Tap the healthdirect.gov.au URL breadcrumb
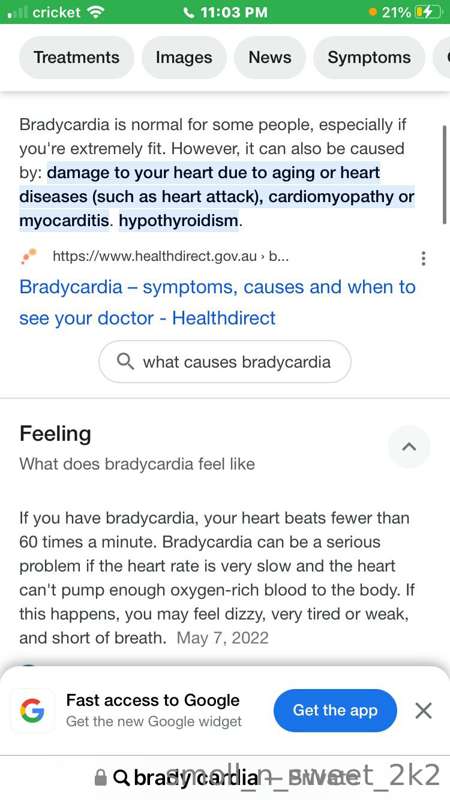 [170, 256]
